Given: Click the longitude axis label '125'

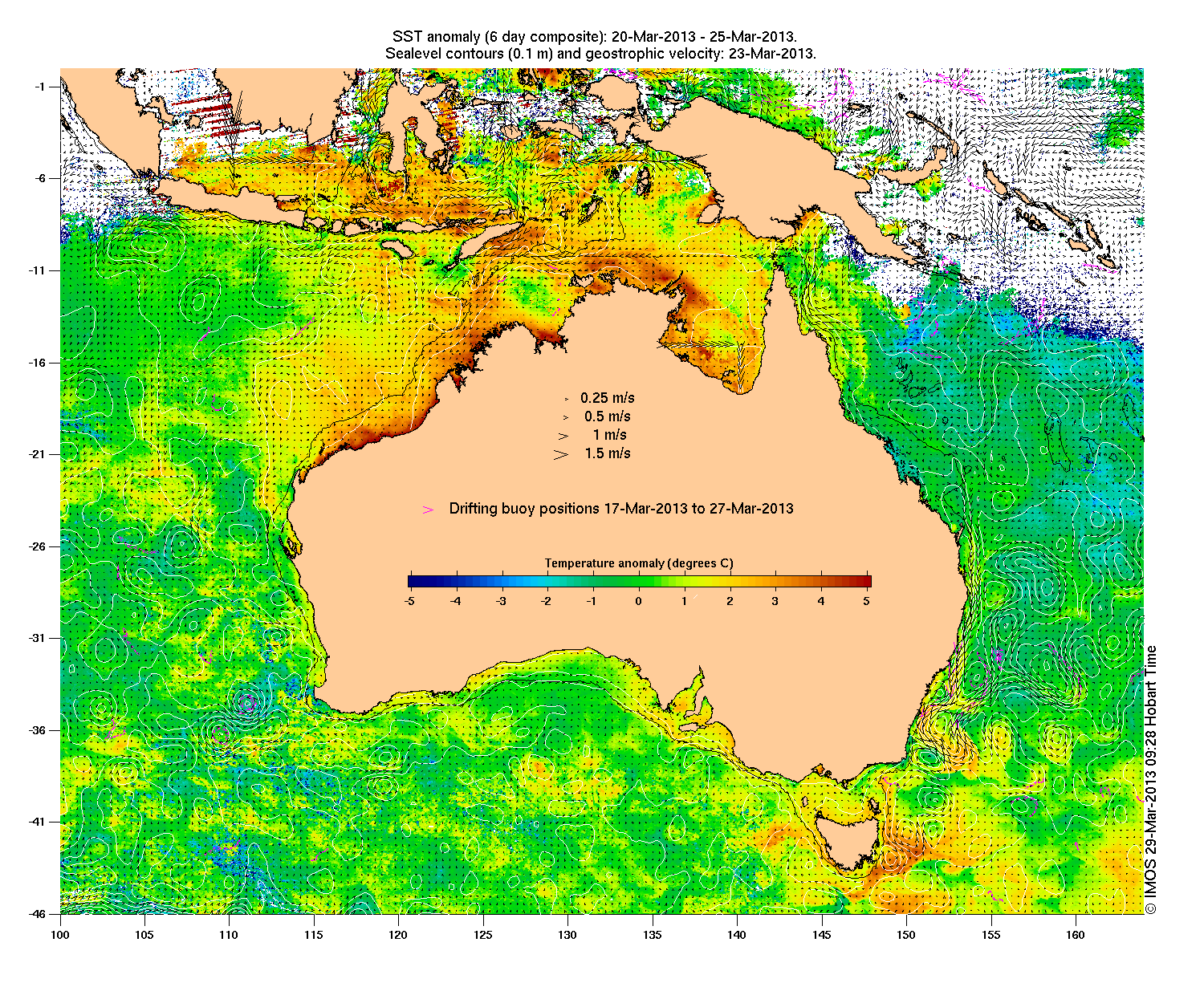Looking at the screenshot, I should coord(483,935).
